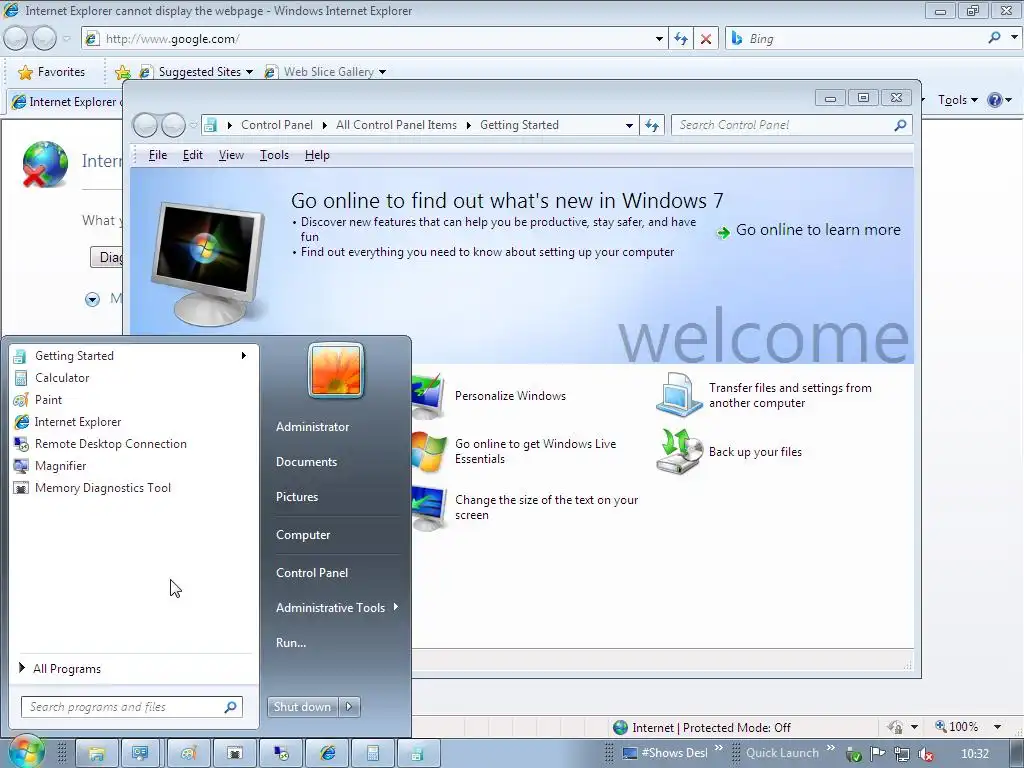Open Documents from Start menu
Viewport: 1024px width, 768px height.
(x=306, y=462)
